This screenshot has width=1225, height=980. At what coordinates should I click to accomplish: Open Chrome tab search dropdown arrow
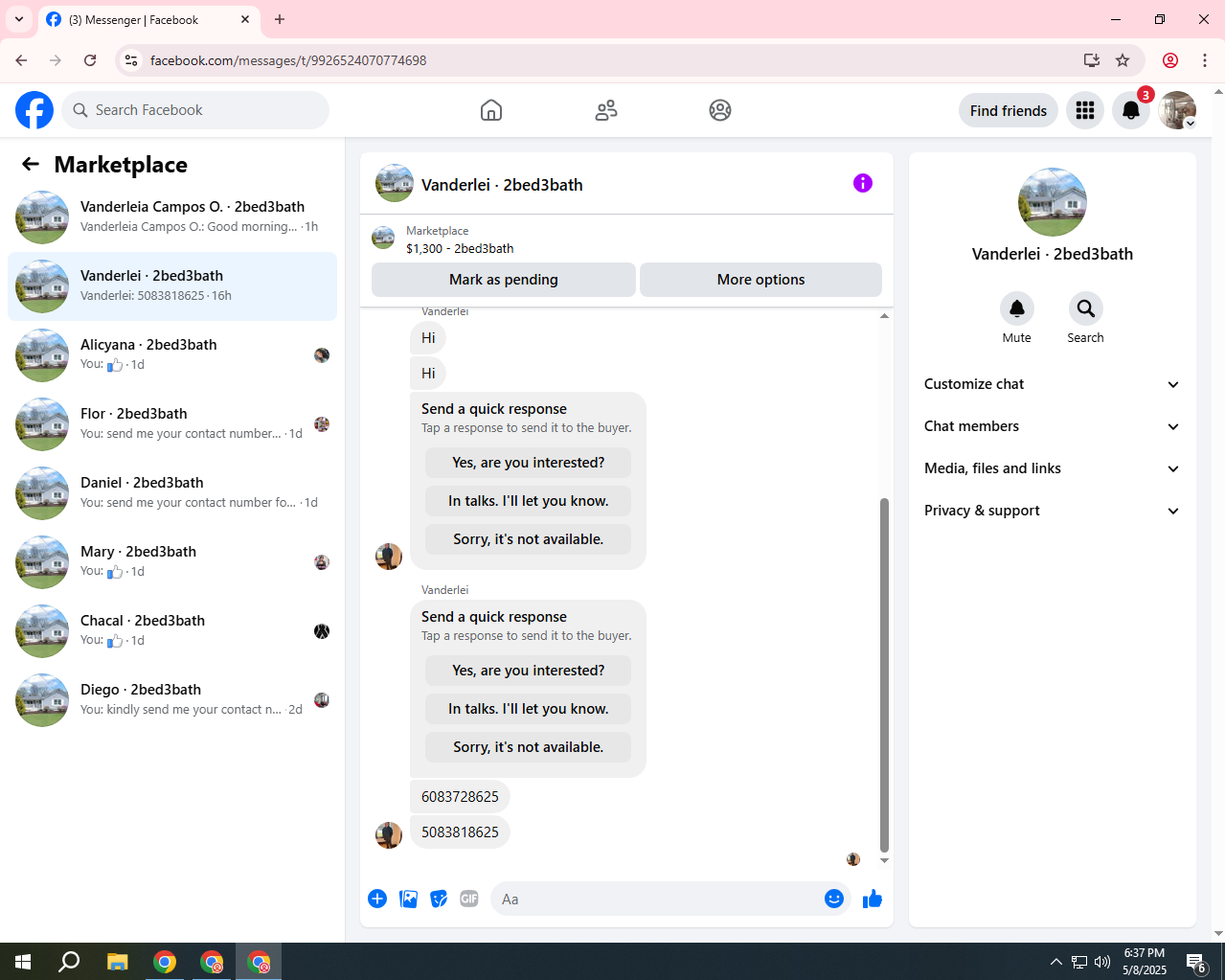[19, 19]
